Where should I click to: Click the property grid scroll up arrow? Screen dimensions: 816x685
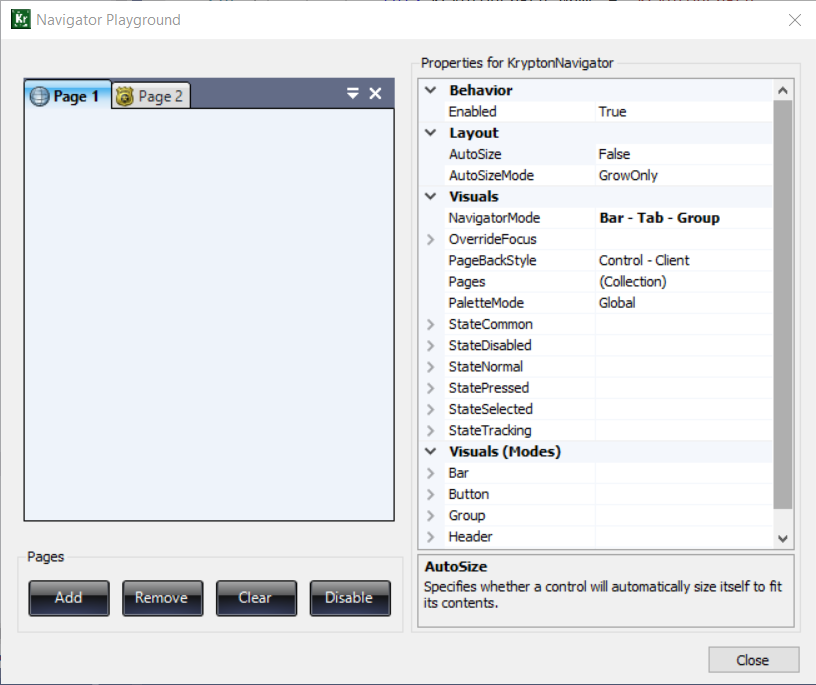pyautogui.click(x=782, y=90)
